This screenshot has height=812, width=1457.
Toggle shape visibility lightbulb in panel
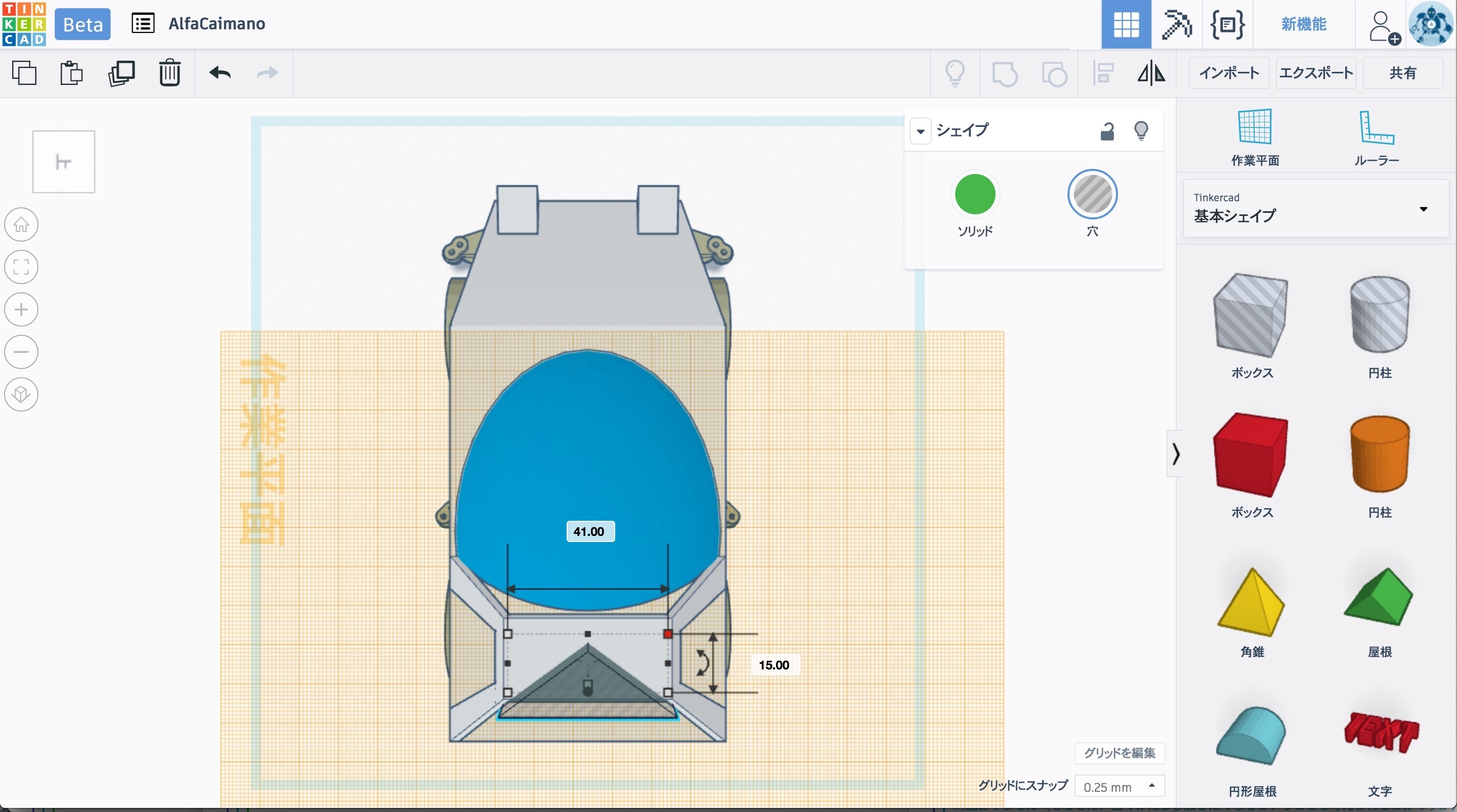1141,131
